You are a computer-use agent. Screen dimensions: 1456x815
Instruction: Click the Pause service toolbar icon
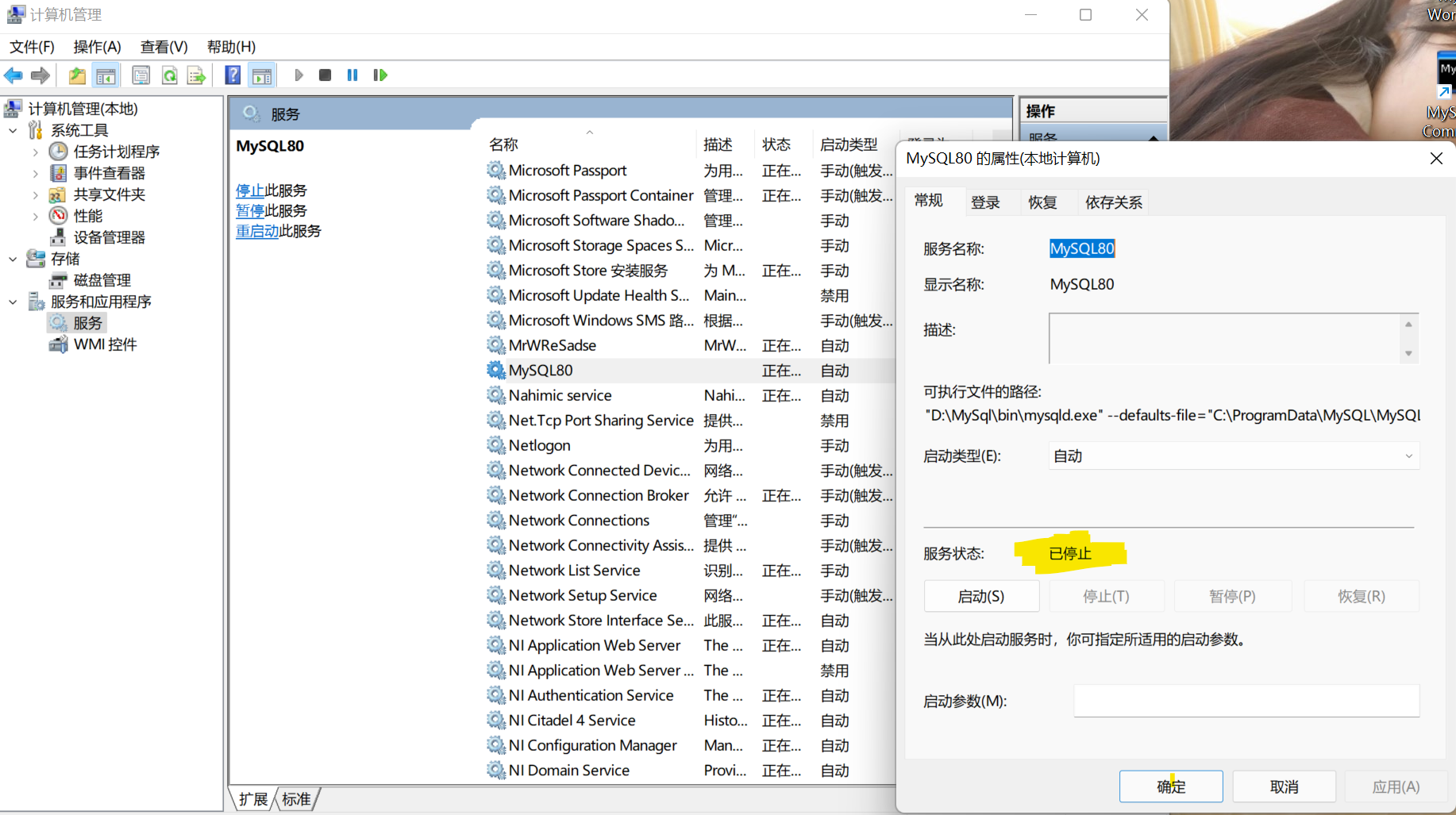(x=352, y=75)
